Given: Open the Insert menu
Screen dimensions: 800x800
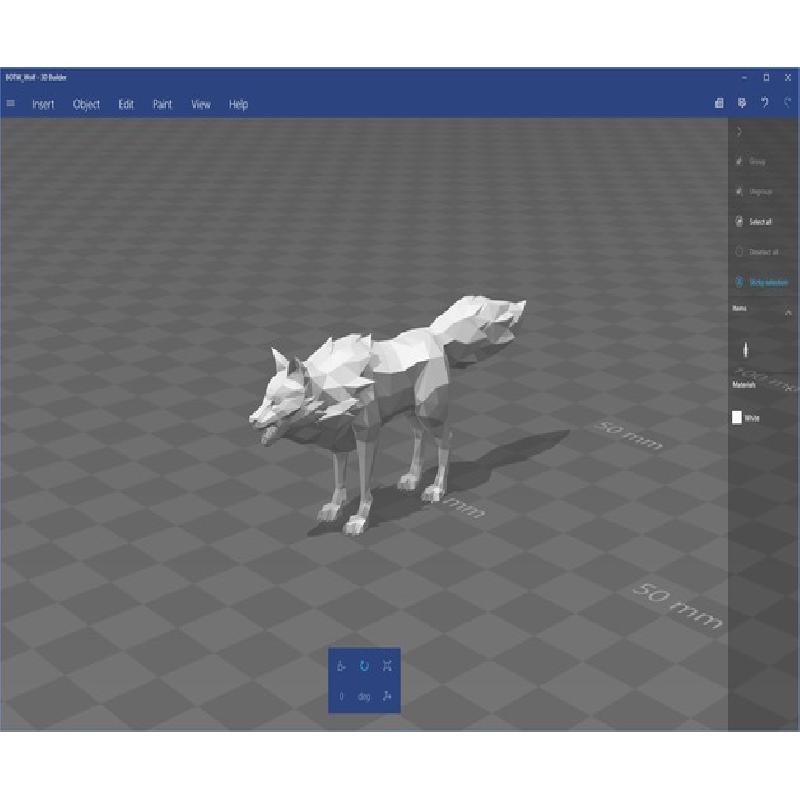Looking at the screenshot, I should pos(43,105).
